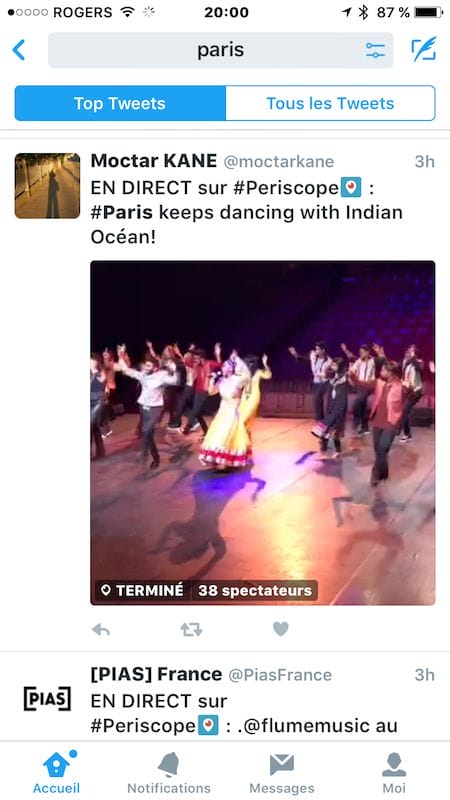Image resolution: width=450 pixels, height=800 pixels.
Task: Tap the paris search field
Action: 220,50
